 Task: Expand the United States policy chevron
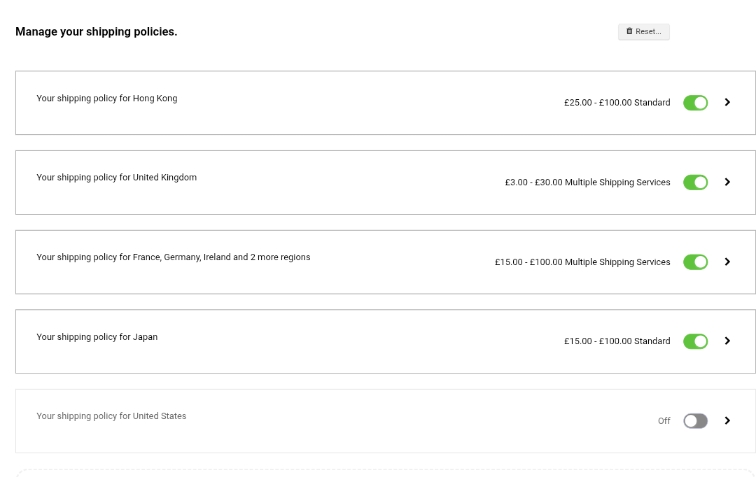click(727, 421)
